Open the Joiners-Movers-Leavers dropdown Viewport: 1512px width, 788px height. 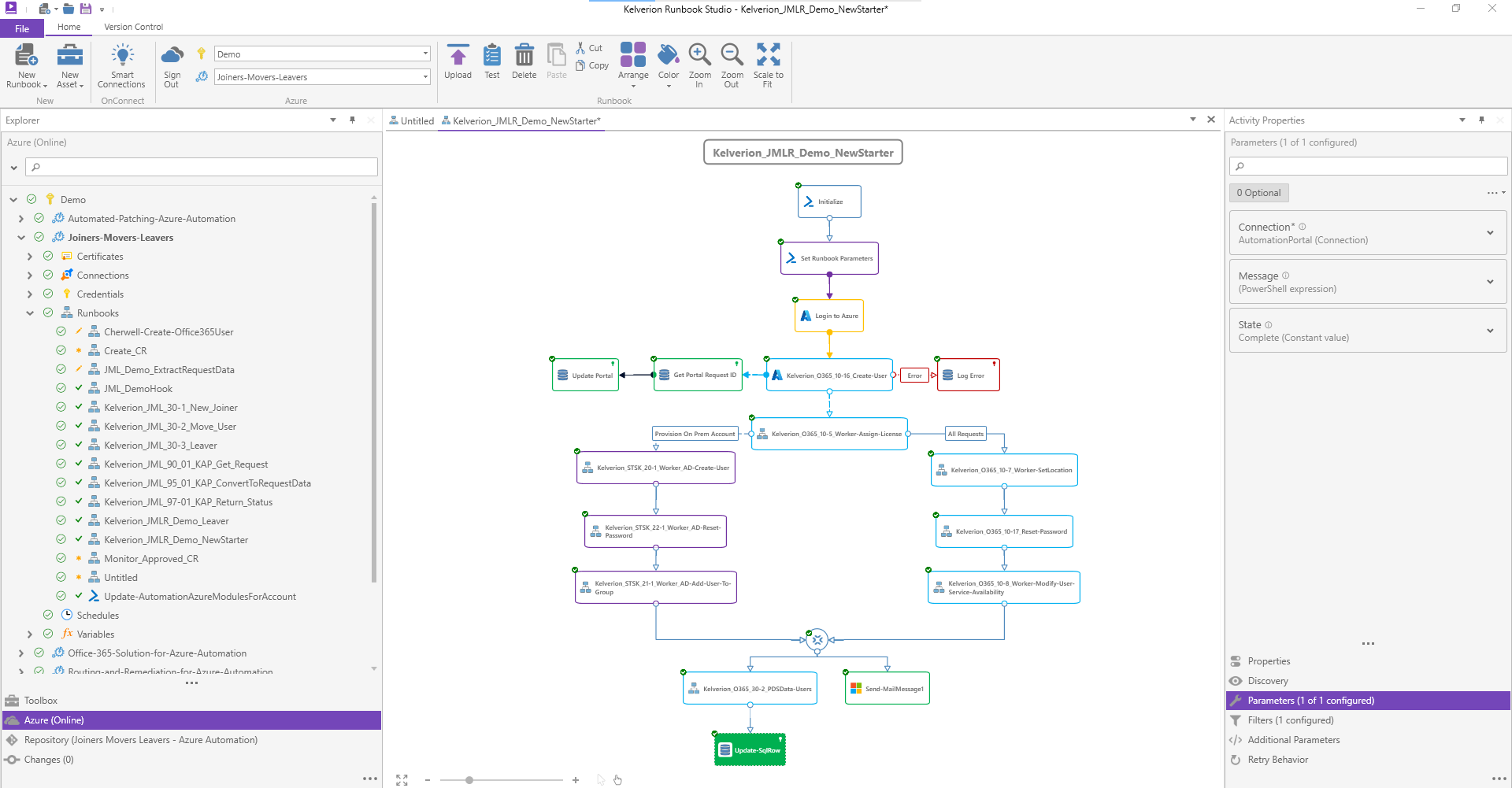[425, 77]
